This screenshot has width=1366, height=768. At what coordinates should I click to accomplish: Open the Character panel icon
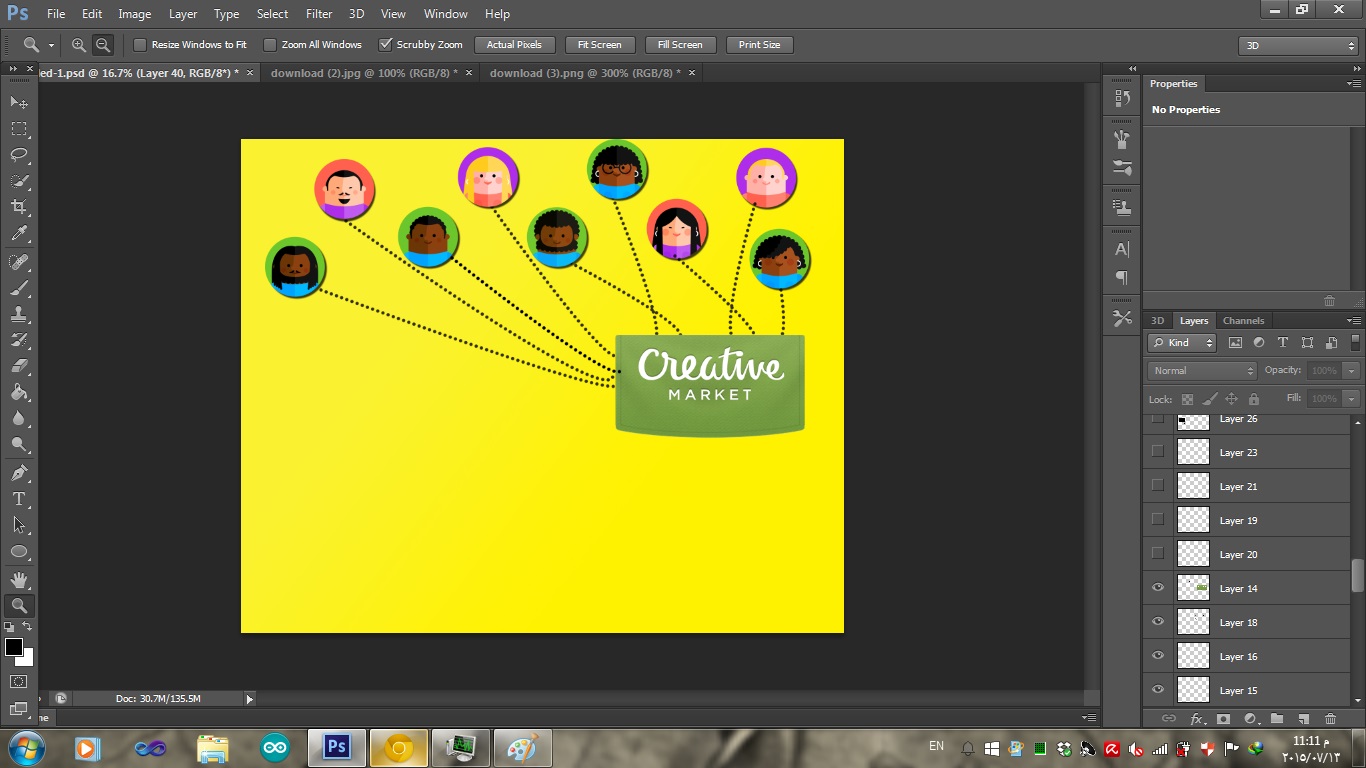coord(1122,249)
